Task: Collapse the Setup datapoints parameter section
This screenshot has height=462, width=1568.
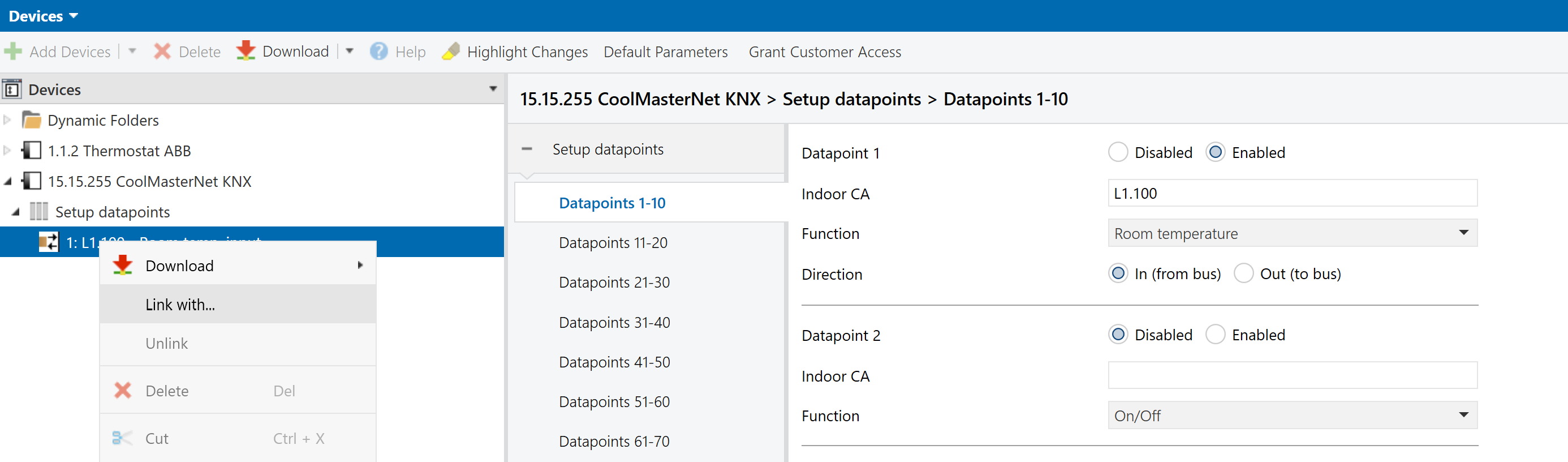Action: (x=527, y=149)
